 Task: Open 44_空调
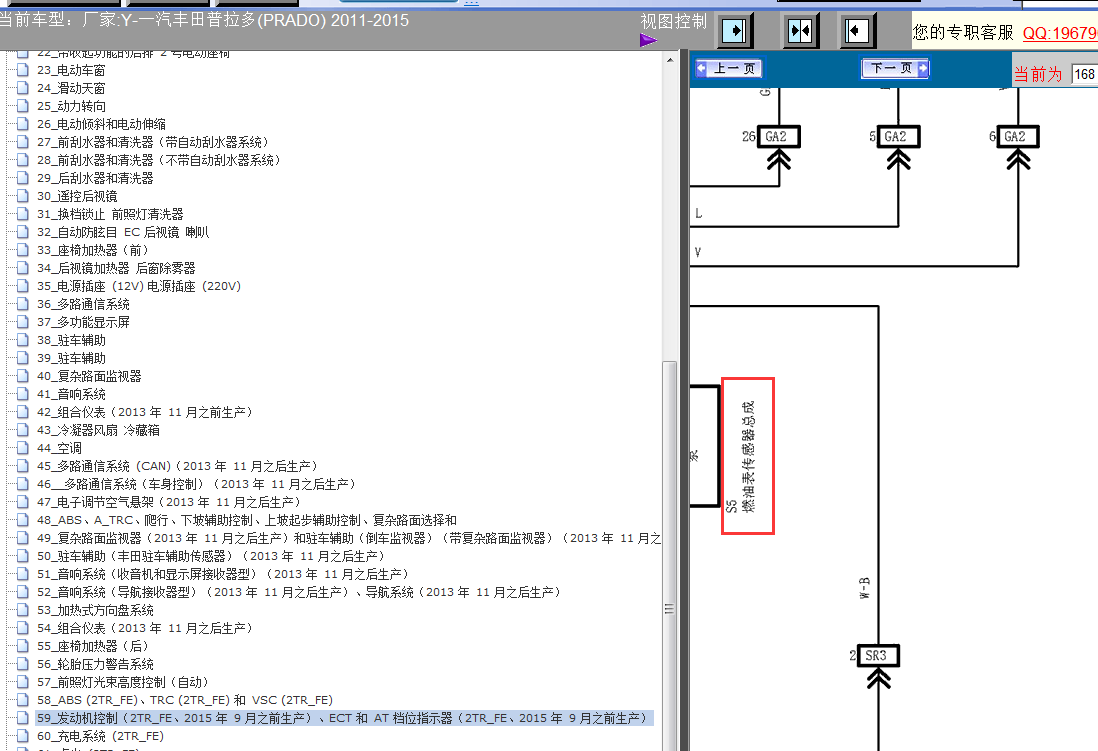pos(60,448)
